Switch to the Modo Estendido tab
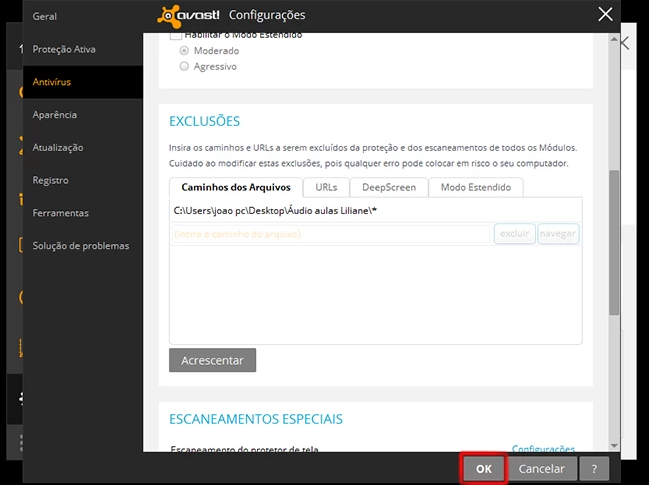This screenshot has height=485, width=649. 476,187
